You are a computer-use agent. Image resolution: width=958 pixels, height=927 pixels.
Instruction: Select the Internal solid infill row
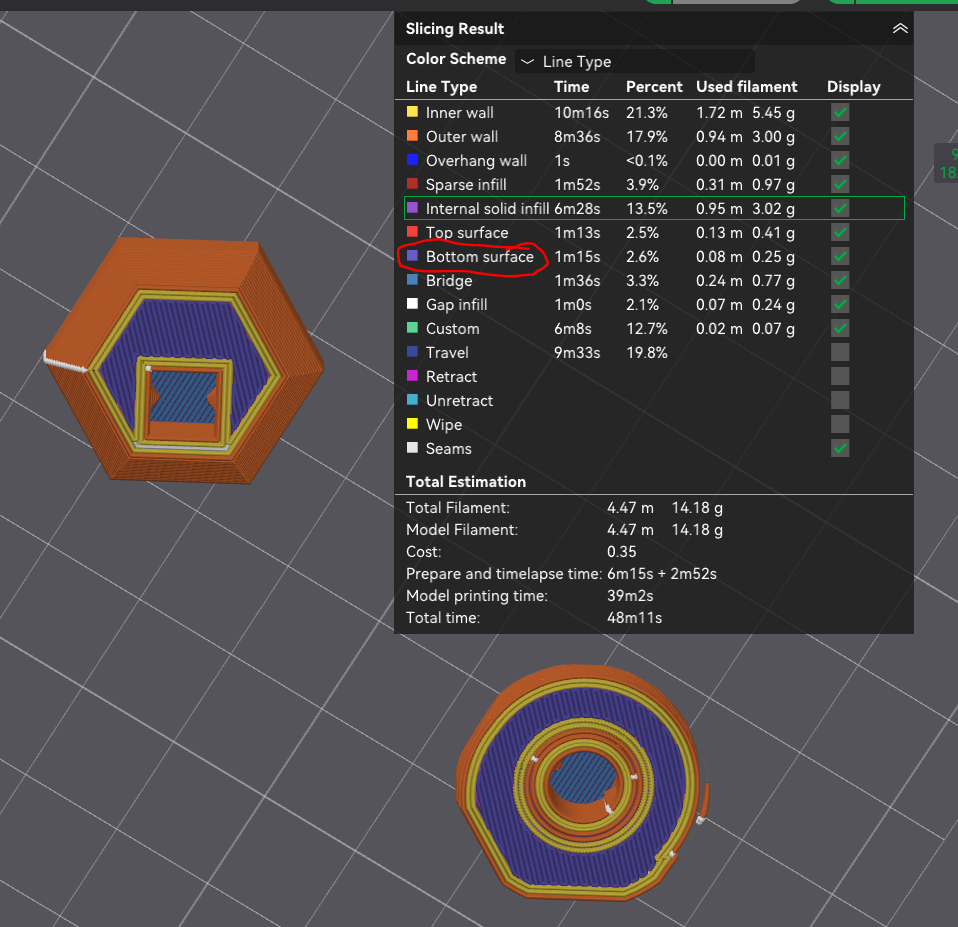[654, 208]
